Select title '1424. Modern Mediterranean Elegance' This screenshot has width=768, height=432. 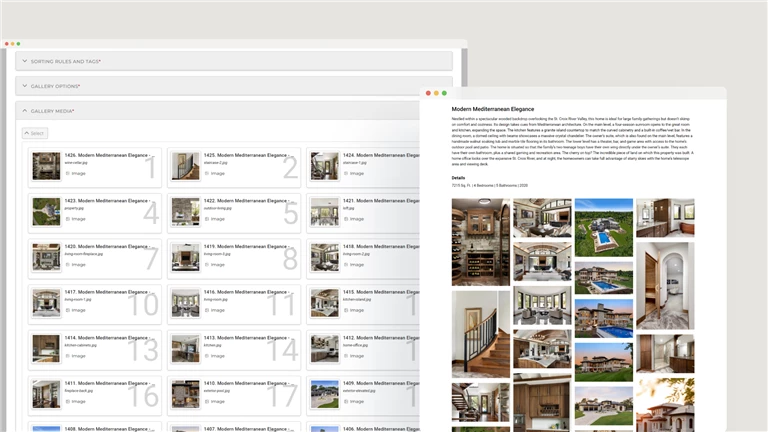[x=381, y=155]
